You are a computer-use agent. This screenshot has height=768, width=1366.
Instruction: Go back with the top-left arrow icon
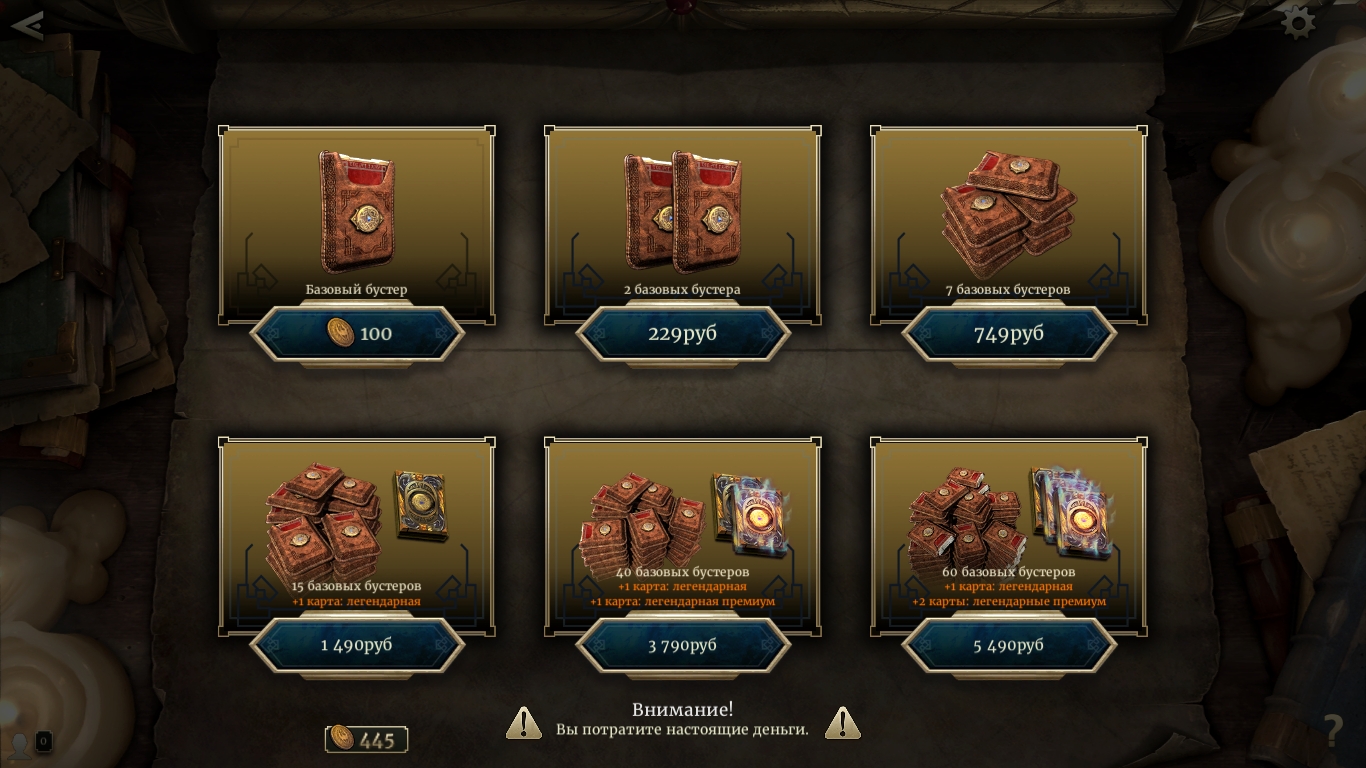[x=27, y=25]
